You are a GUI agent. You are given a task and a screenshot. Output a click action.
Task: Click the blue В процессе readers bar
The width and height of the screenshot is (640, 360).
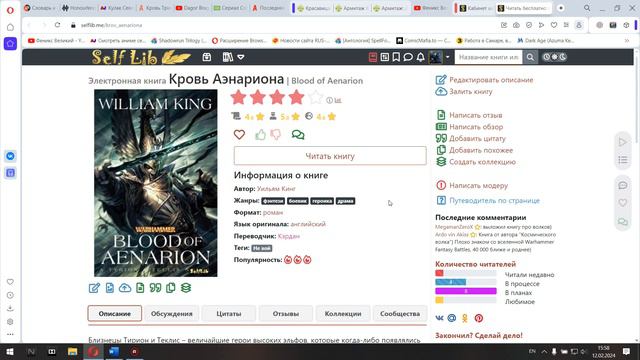[x=451, y=282]
